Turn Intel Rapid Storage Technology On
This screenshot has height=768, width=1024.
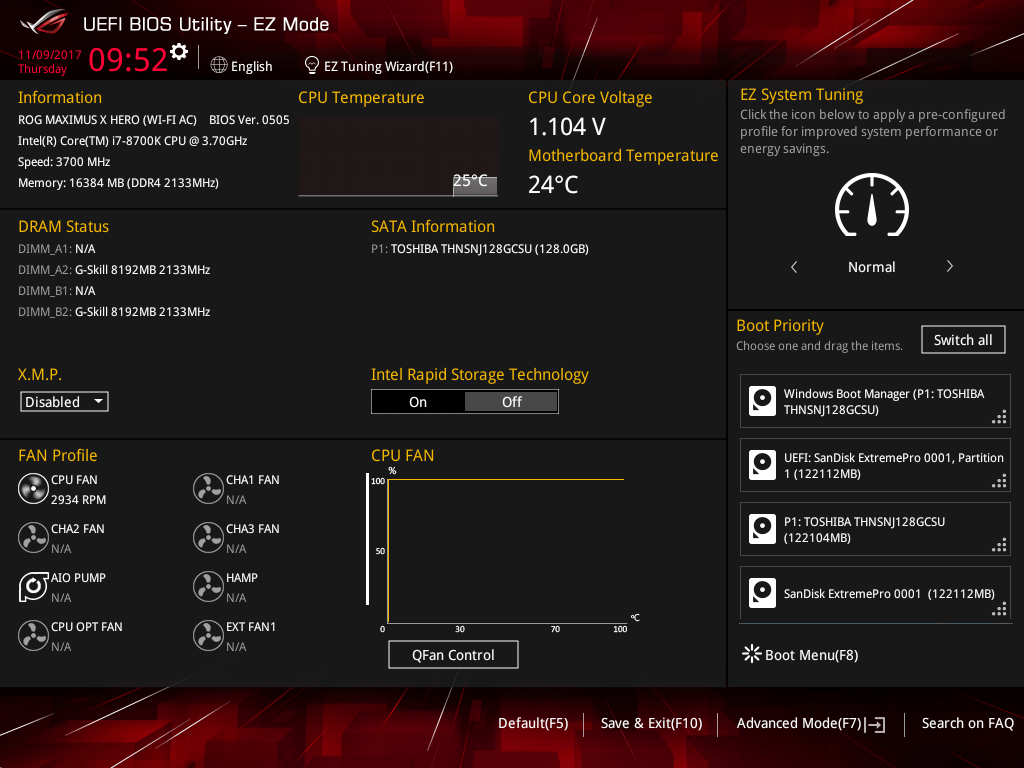point(418,402)
